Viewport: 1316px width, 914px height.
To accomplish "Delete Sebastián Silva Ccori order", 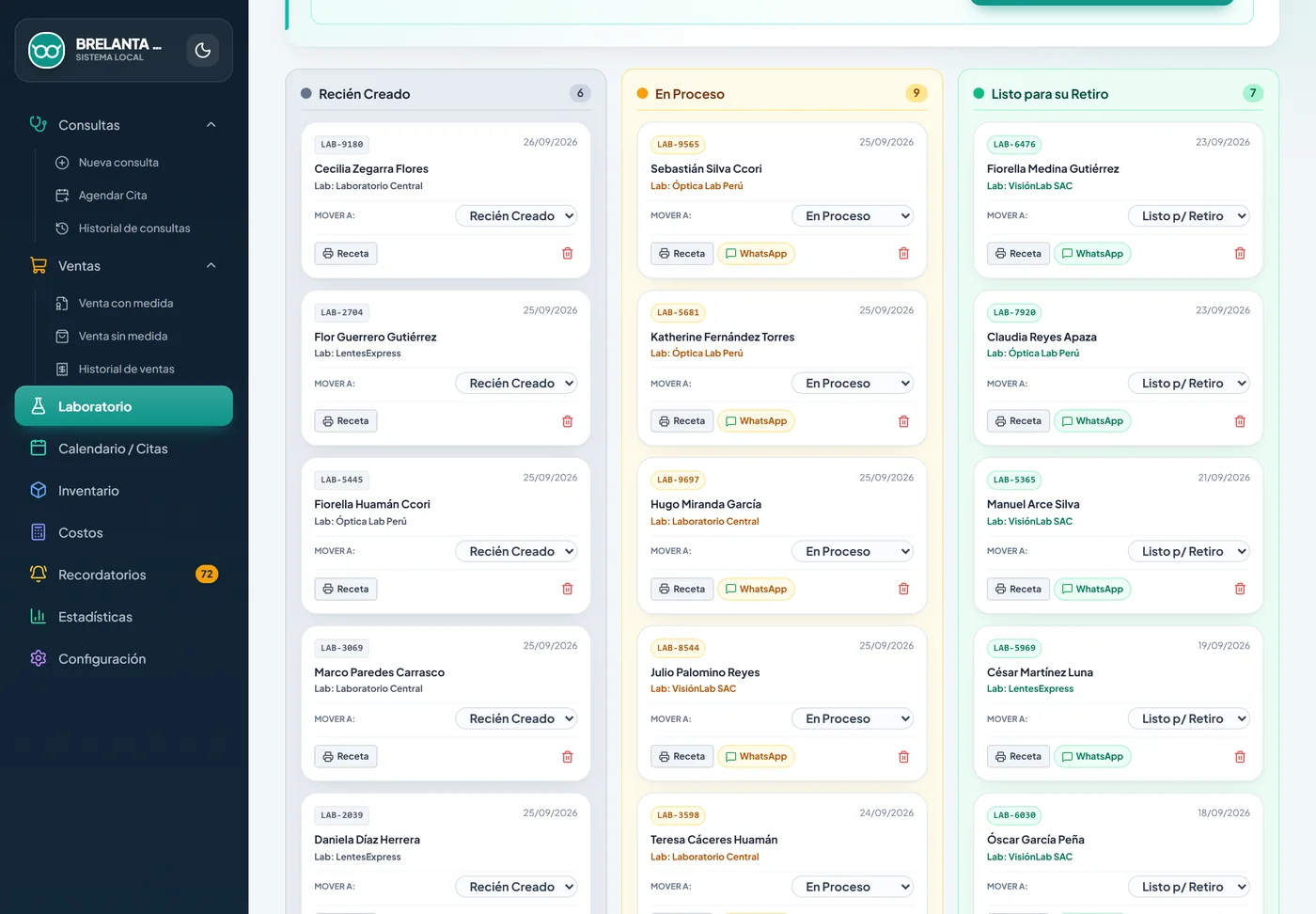I will coord(904,254).
